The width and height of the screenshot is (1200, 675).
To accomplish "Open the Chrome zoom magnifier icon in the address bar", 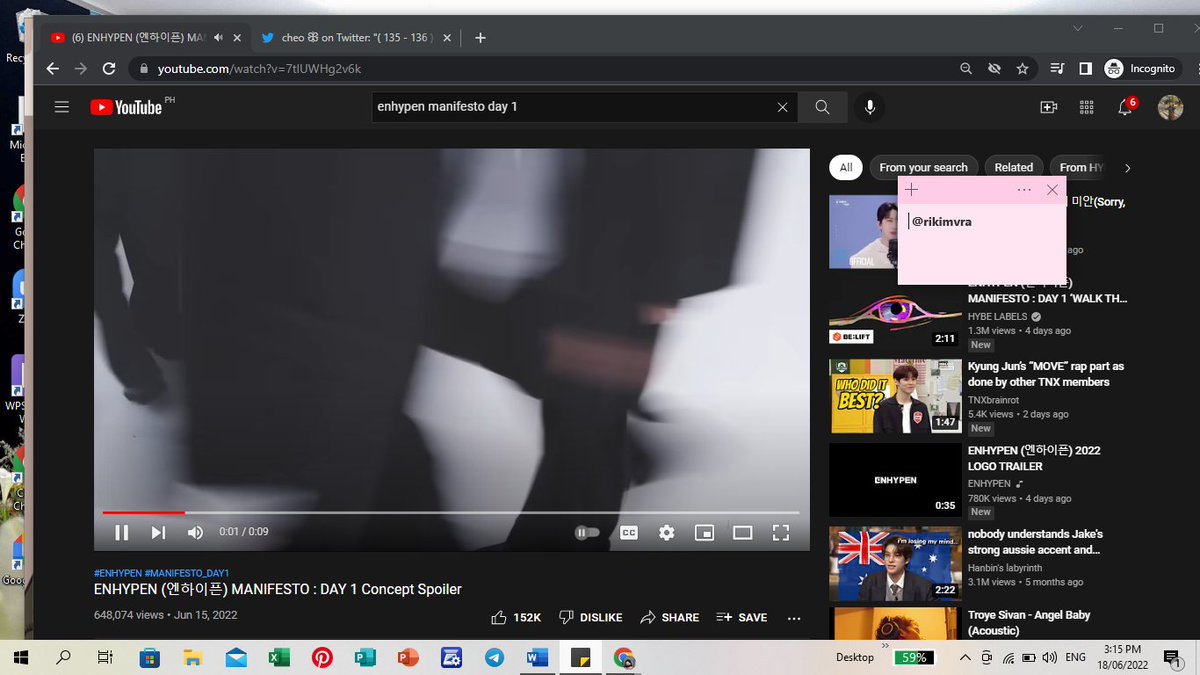I will pos(966,69).
